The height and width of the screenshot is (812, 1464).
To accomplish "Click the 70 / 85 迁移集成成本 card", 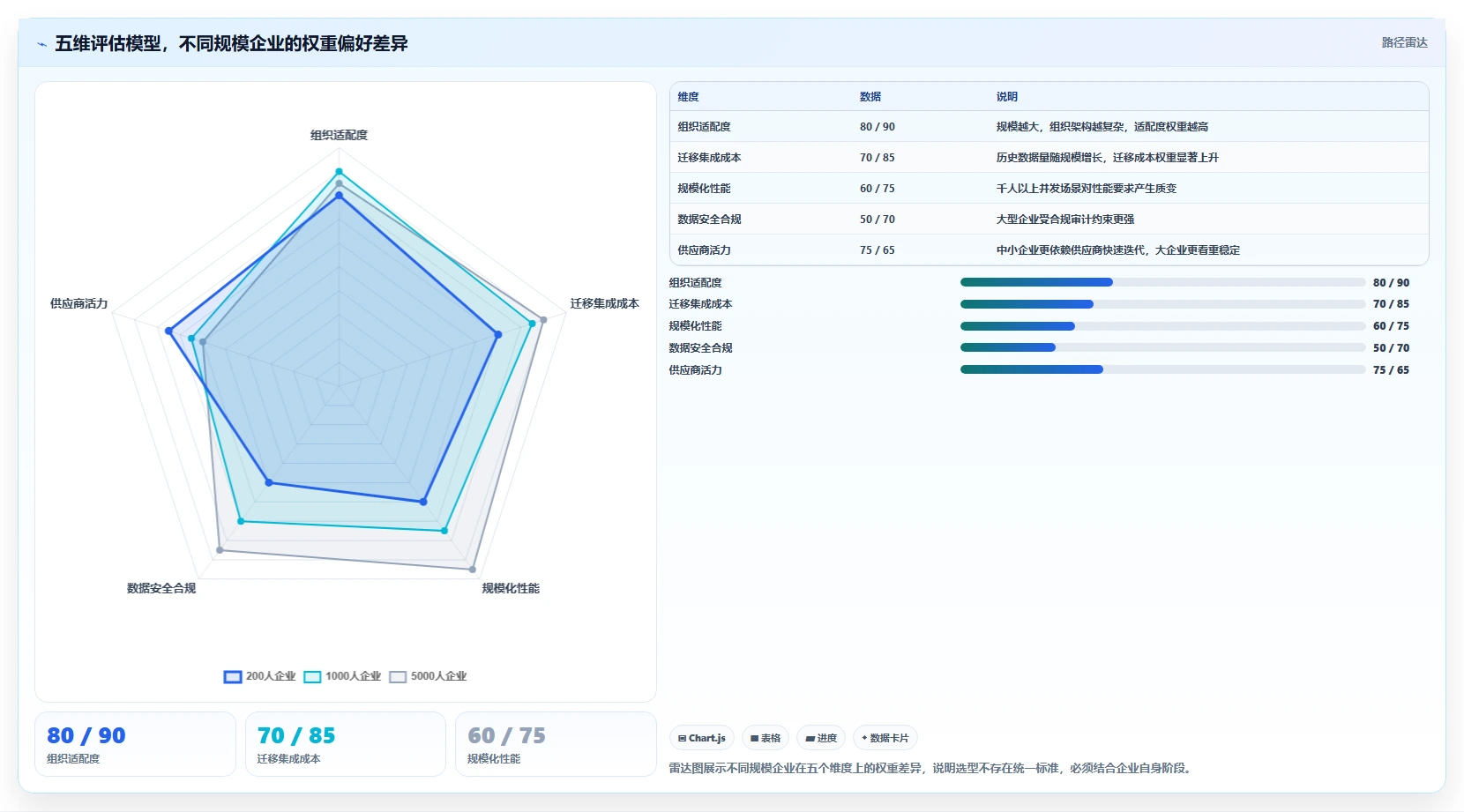I will (345, 744).
